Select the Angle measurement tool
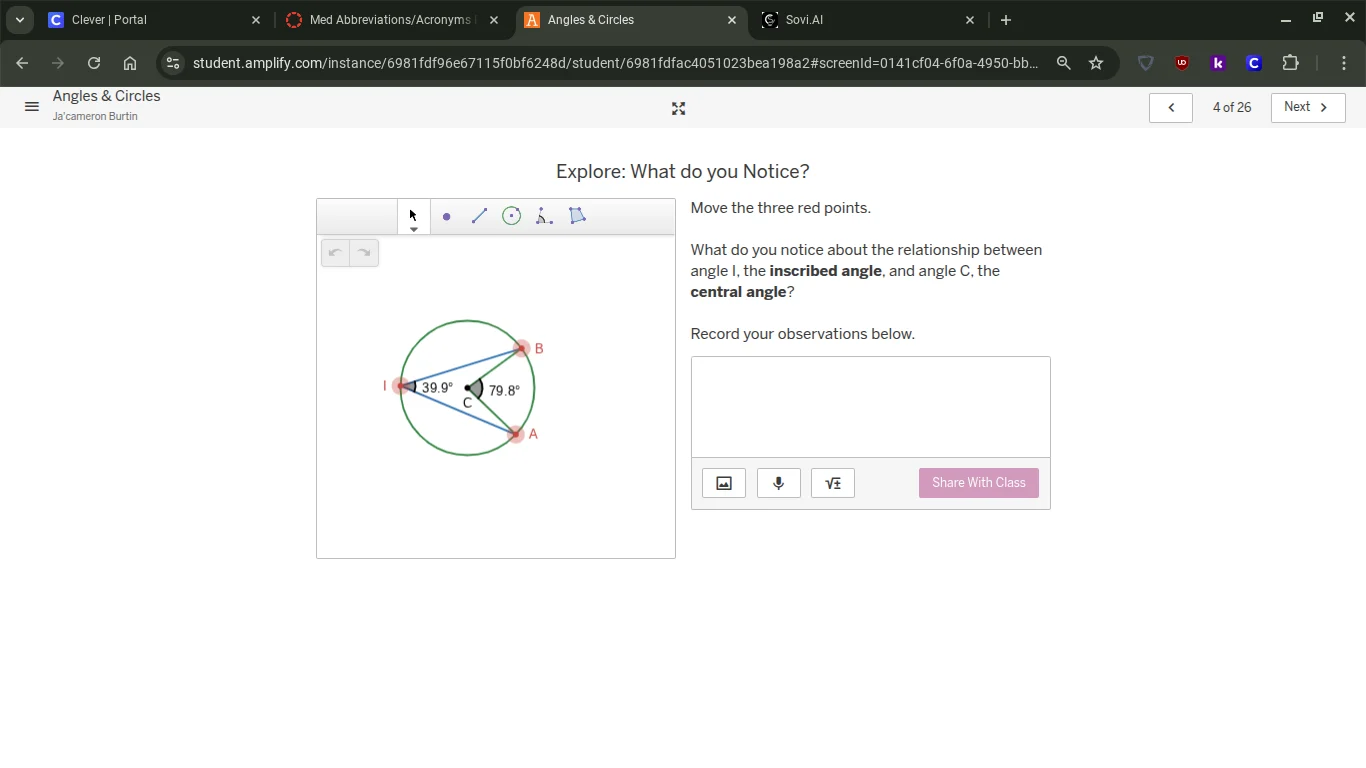The image size is (1366, 768). click(x=544, y=216)
